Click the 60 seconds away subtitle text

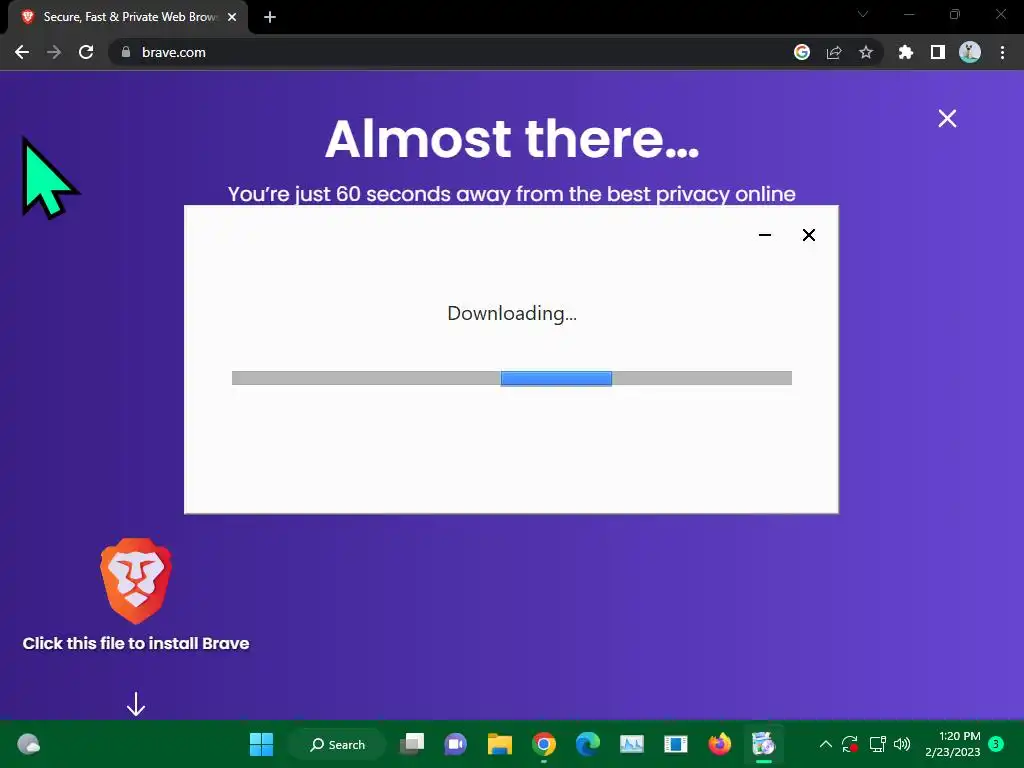point(512,194)
